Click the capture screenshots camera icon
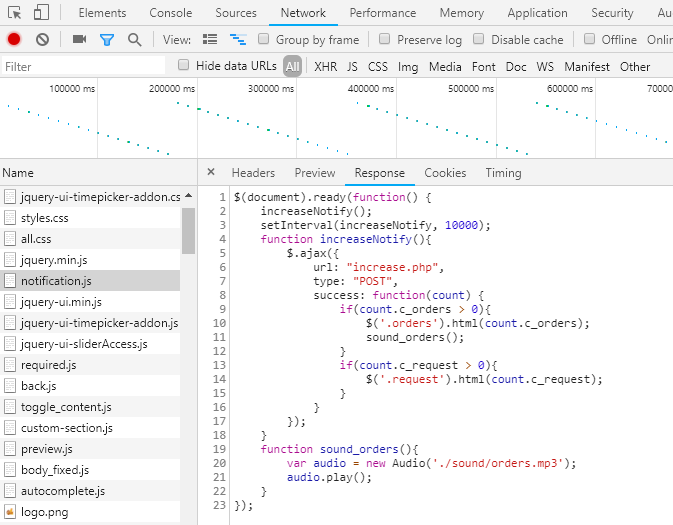The height and width of the screenshot is (525, 673). click(x=79, y=39)
